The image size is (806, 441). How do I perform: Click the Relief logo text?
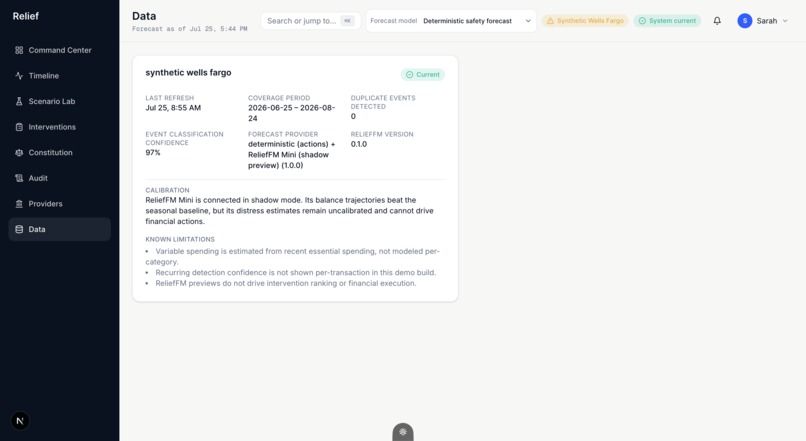(26, 16)
